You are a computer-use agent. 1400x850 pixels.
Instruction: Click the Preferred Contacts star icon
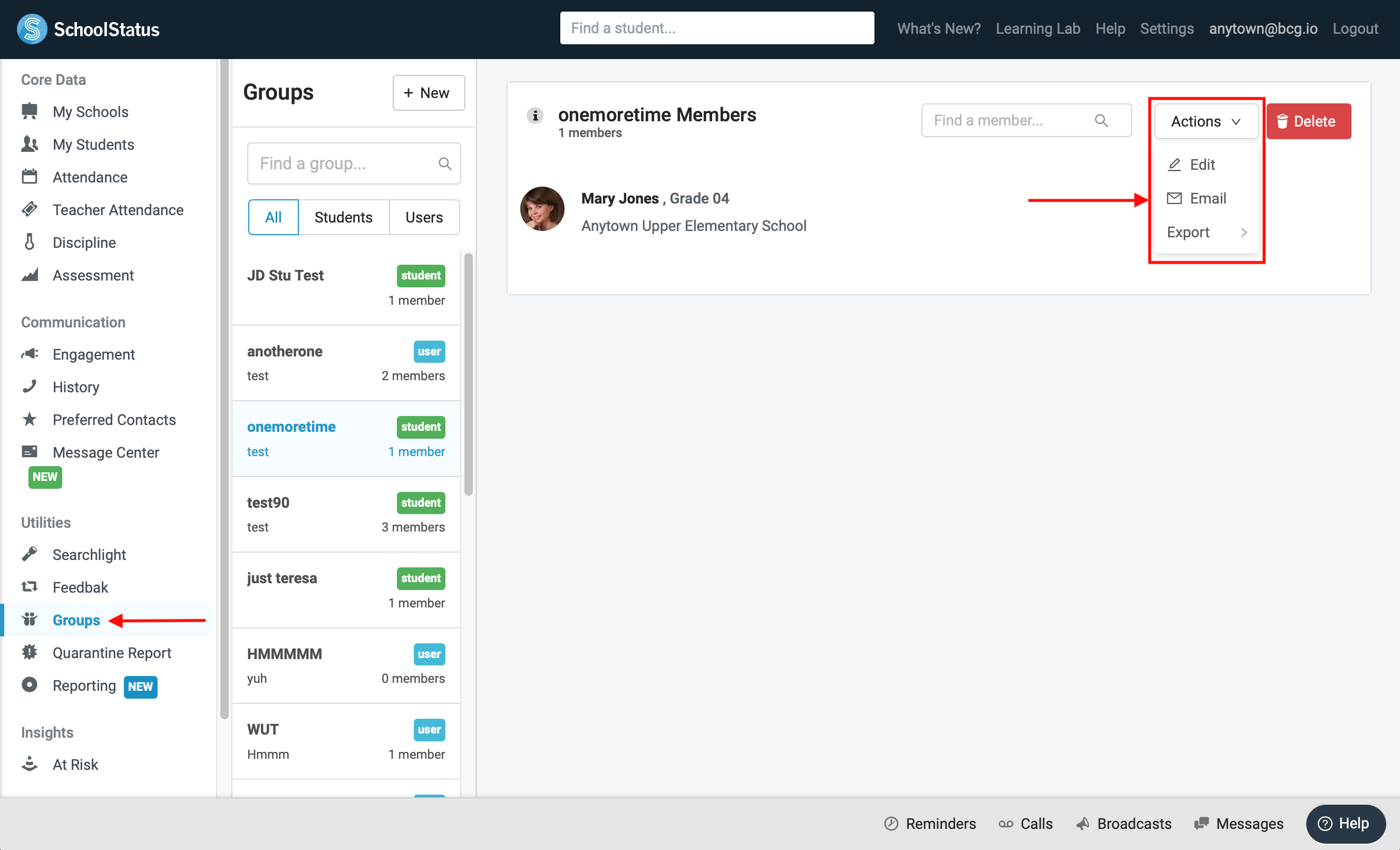click(30, 419)
